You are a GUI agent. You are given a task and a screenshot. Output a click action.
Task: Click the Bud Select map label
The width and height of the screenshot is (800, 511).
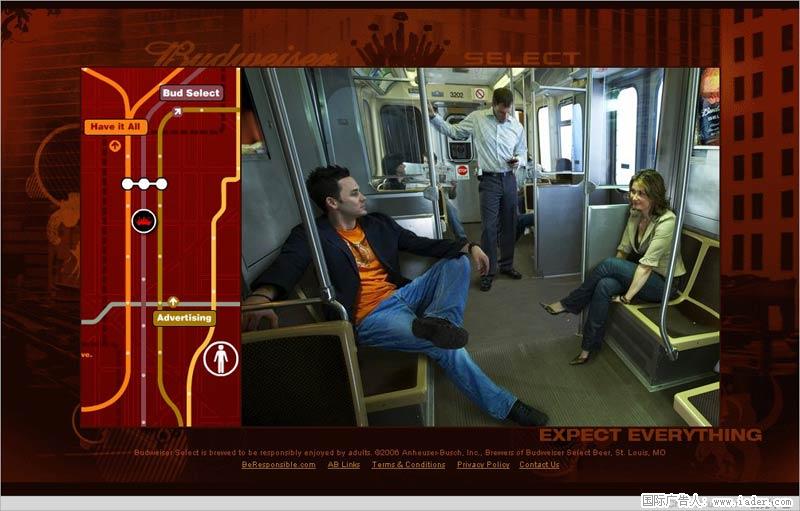click(x=191, y=93)
